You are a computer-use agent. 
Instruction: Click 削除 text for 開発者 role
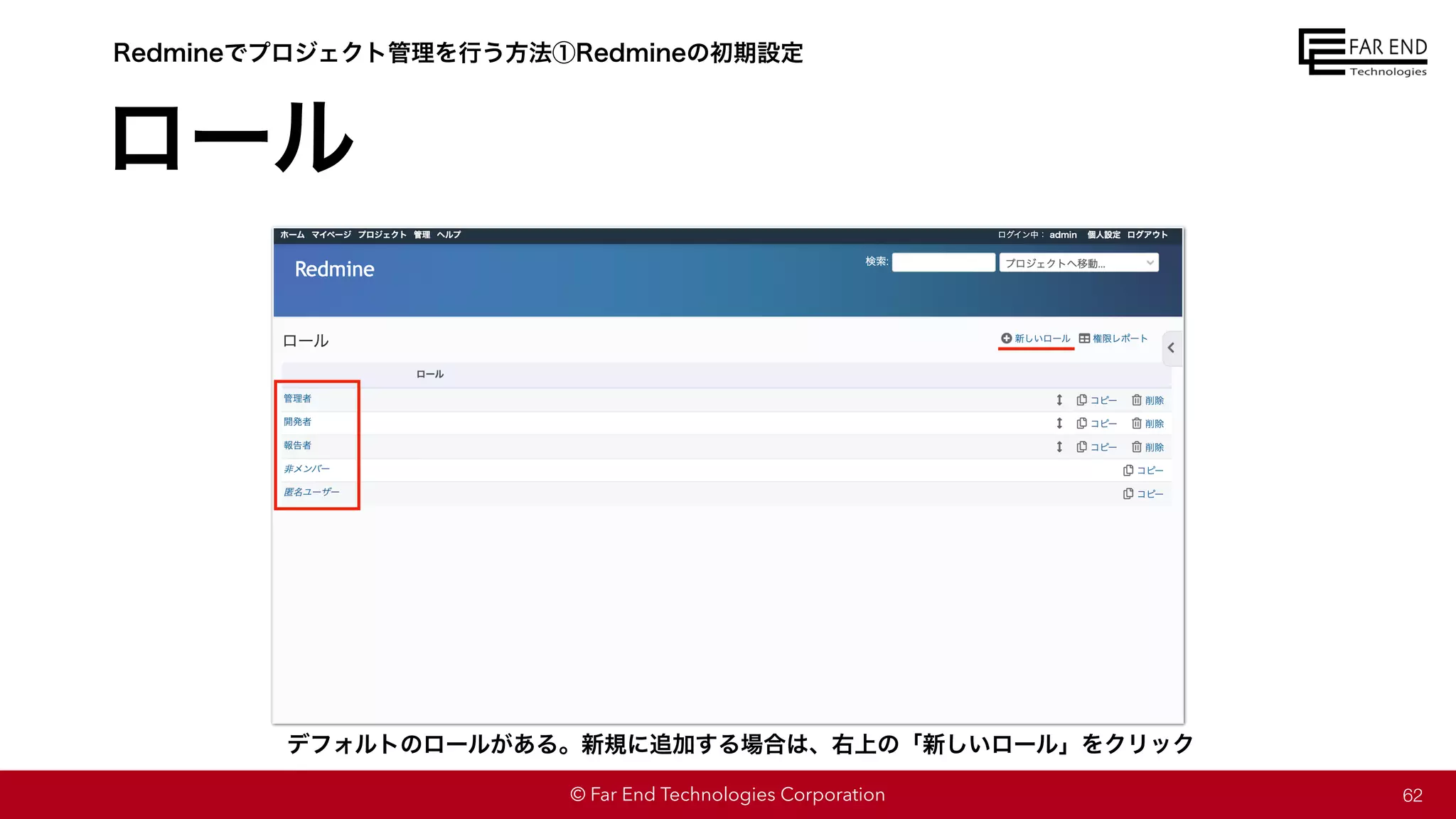pyautogui.click(x=1155, y=424)
